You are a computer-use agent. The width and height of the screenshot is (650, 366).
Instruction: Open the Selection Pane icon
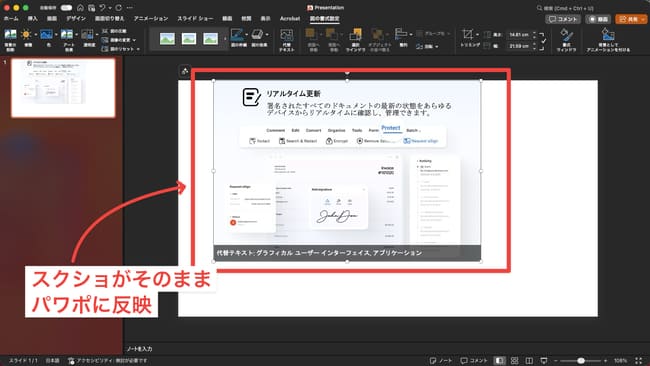(355, 35)
